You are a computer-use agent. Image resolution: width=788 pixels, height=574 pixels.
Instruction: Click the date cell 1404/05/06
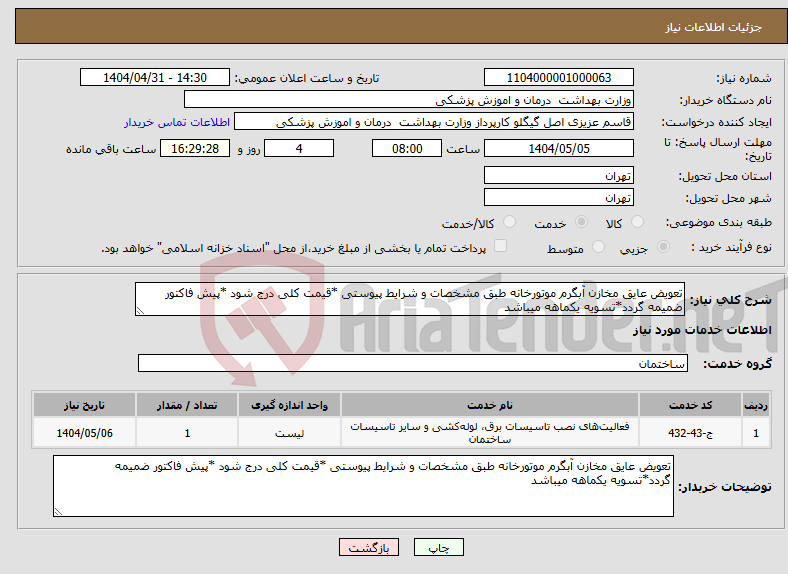point(84,432)
